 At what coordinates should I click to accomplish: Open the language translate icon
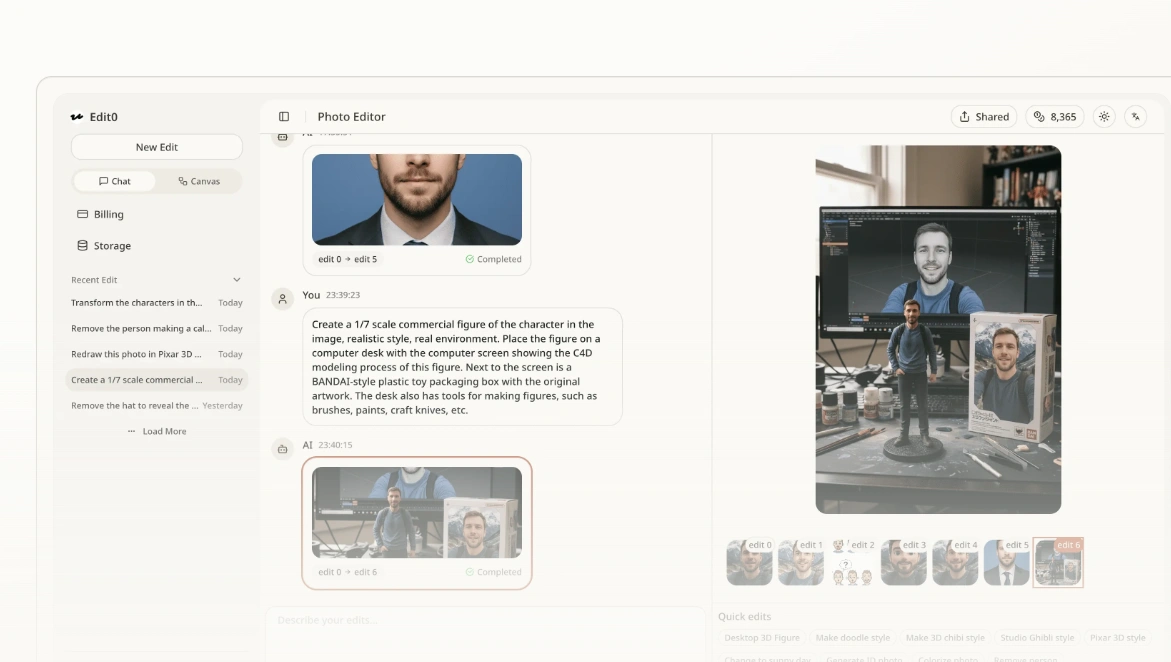pyautogui.click(x=1135, y=117)
